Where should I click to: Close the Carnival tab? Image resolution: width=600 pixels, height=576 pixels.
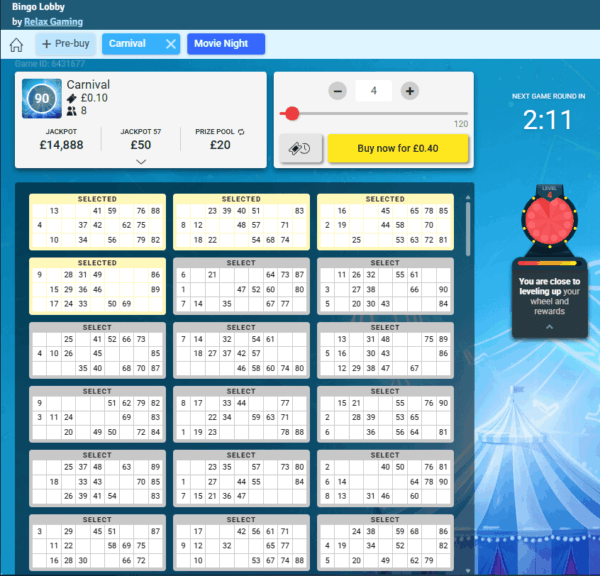171,44
